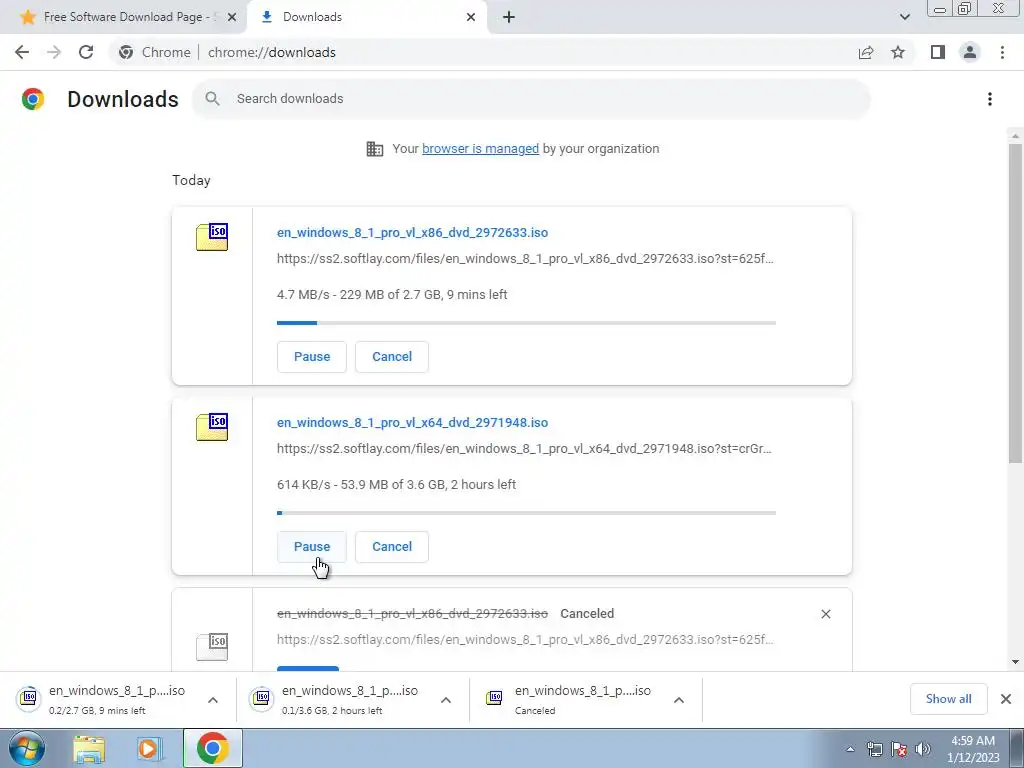Click the taskbar clock showing 4:59 AM
This screenshot has width=1024, height=768.
point(972,749)
